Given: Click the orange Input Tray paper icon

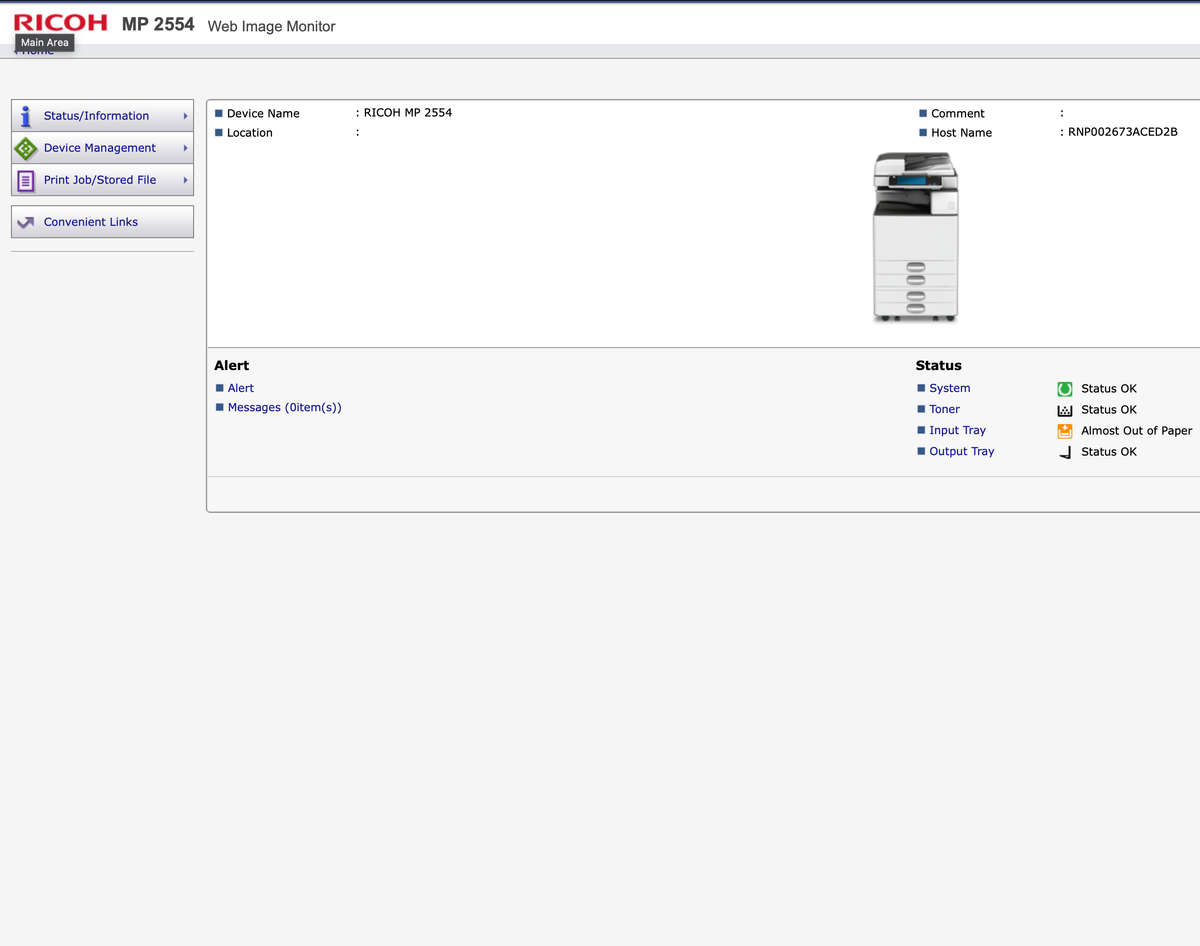Looking at the screenshot, I should point(1064,431).
